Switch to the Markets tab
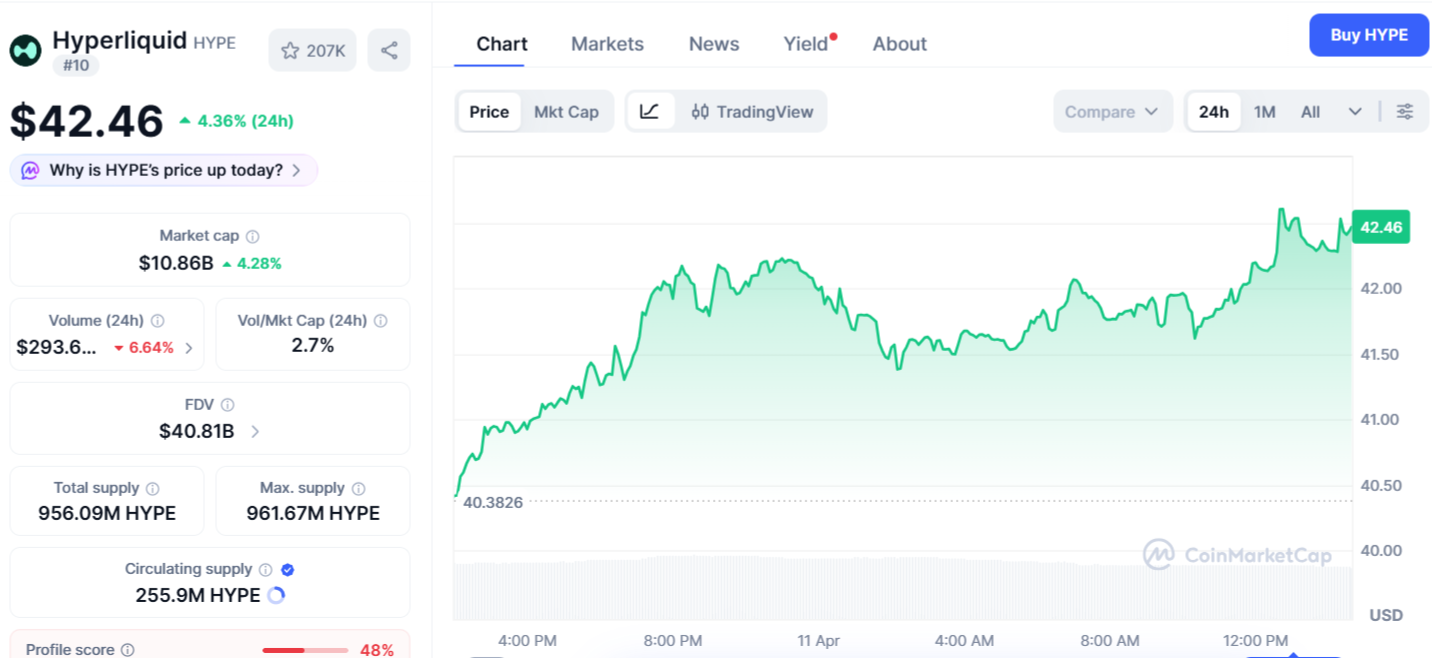Image resolution: width=1432 pixels, height=658 pixels. [x=607, y=43]
